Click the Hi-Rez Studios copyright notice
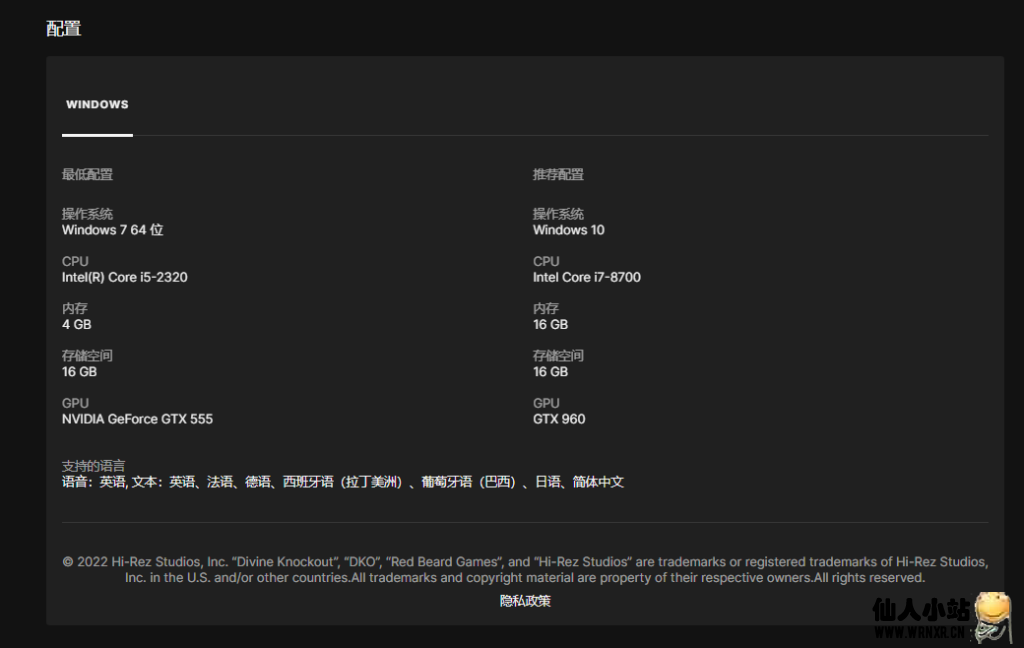Screen dimensions: 1024x648 (x=525, y=569)
